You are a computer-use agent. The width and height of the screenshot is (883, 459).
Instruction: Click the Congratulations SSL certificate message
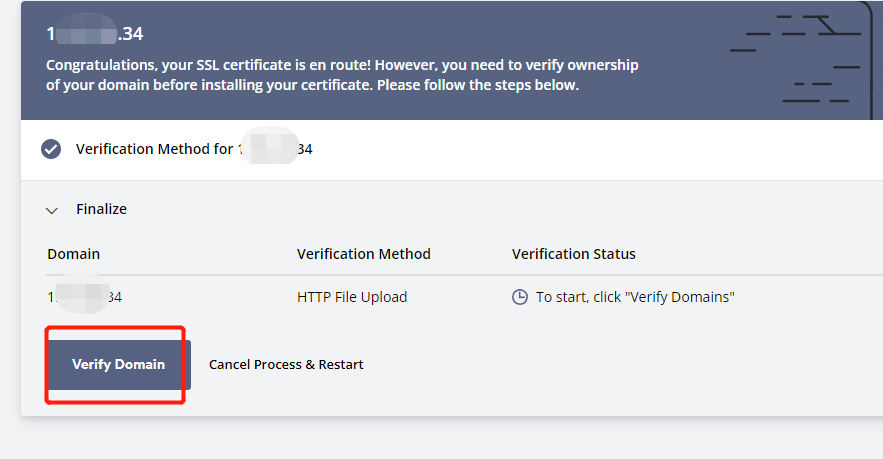342,75
